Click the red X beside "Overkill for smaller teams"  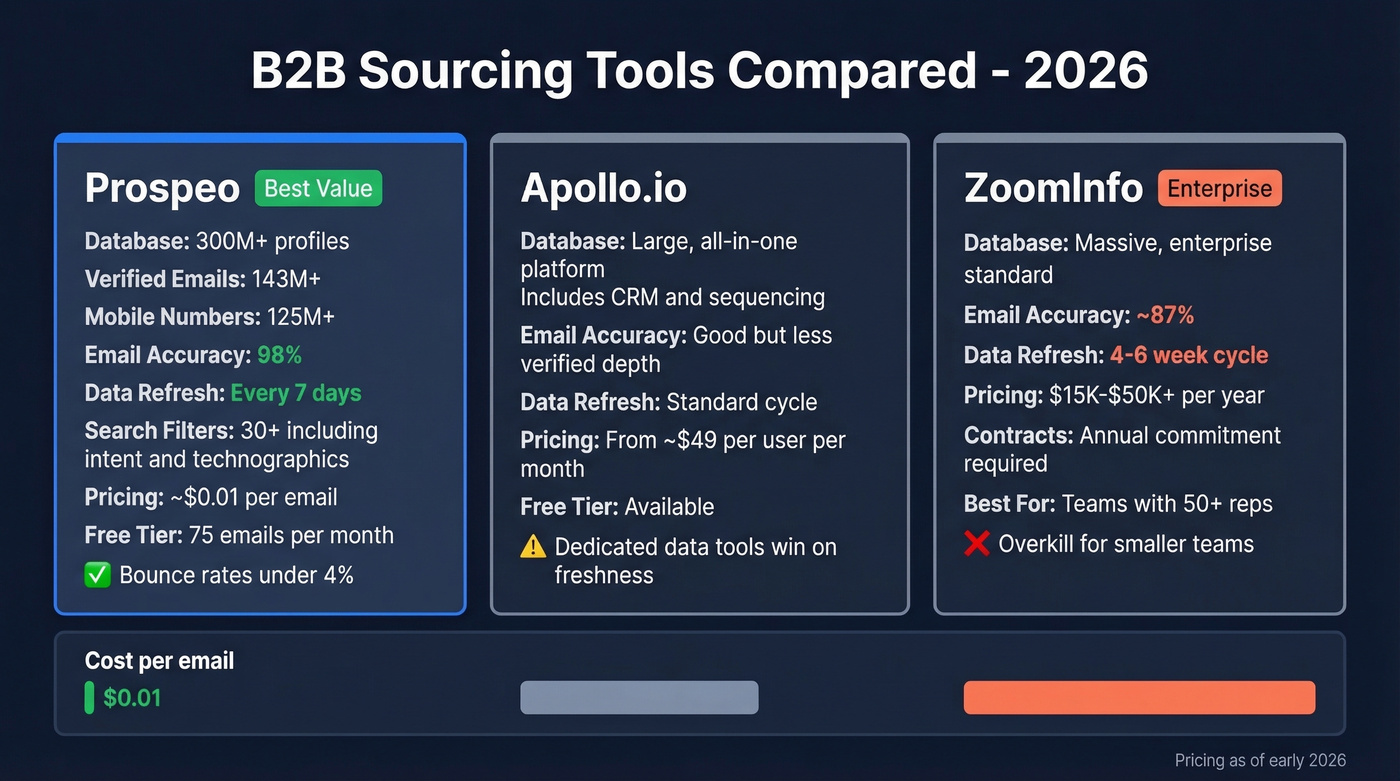[x=977, y=544]
